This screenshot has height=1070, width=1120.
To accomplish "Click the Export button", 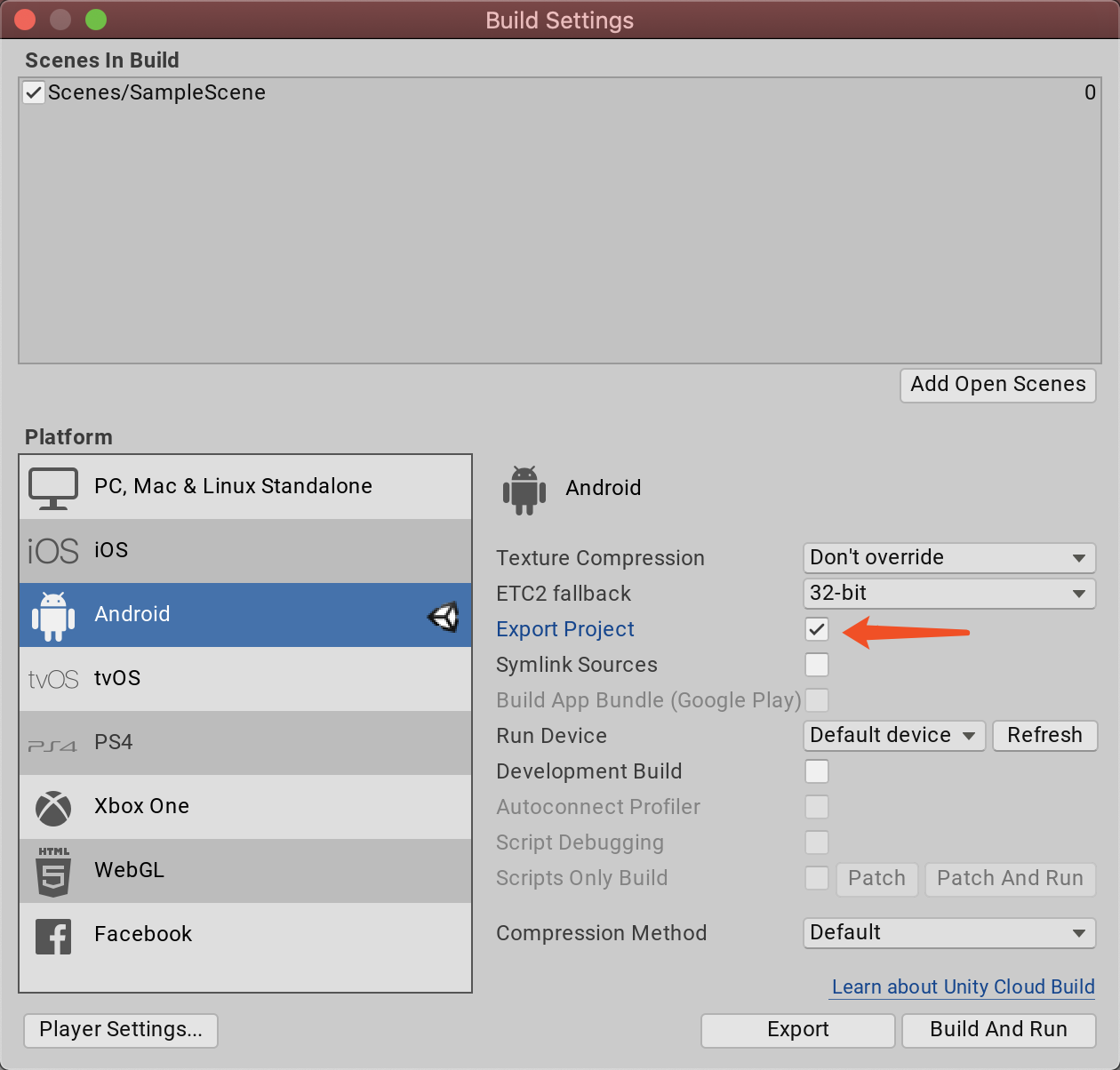I will (x=798, y=1030).
